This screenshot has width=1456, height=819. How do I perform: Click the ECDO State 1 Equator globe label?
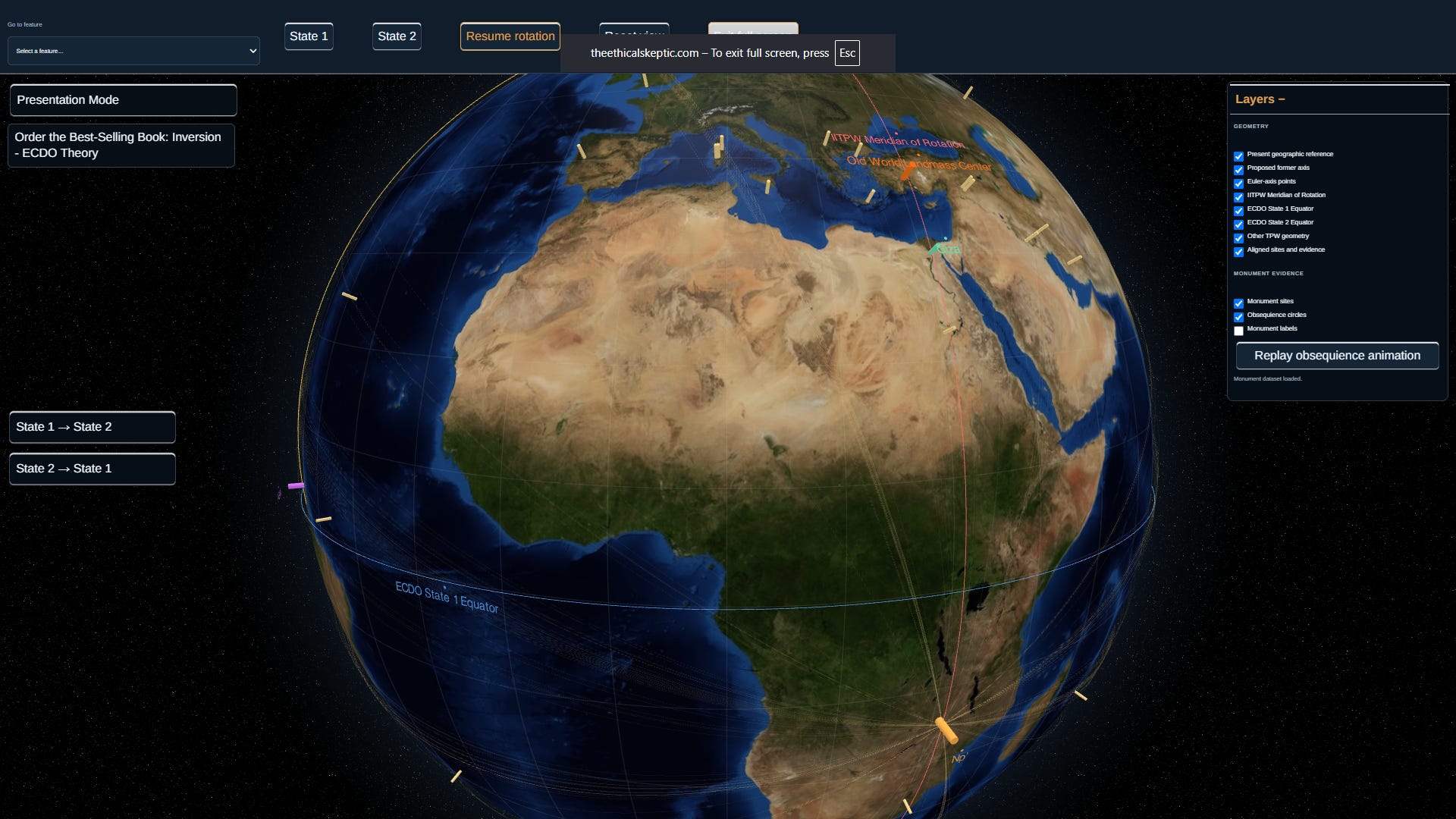[x=447, y=597]
